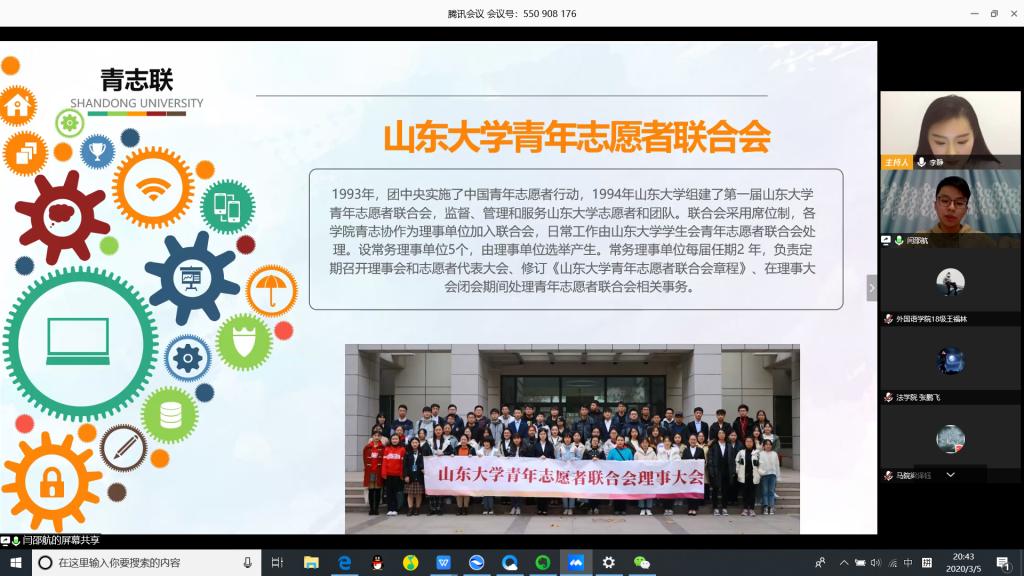Open WeChat from the taskbar
The width and height of the screenshot is (1024, 576).
coord(642,563)
